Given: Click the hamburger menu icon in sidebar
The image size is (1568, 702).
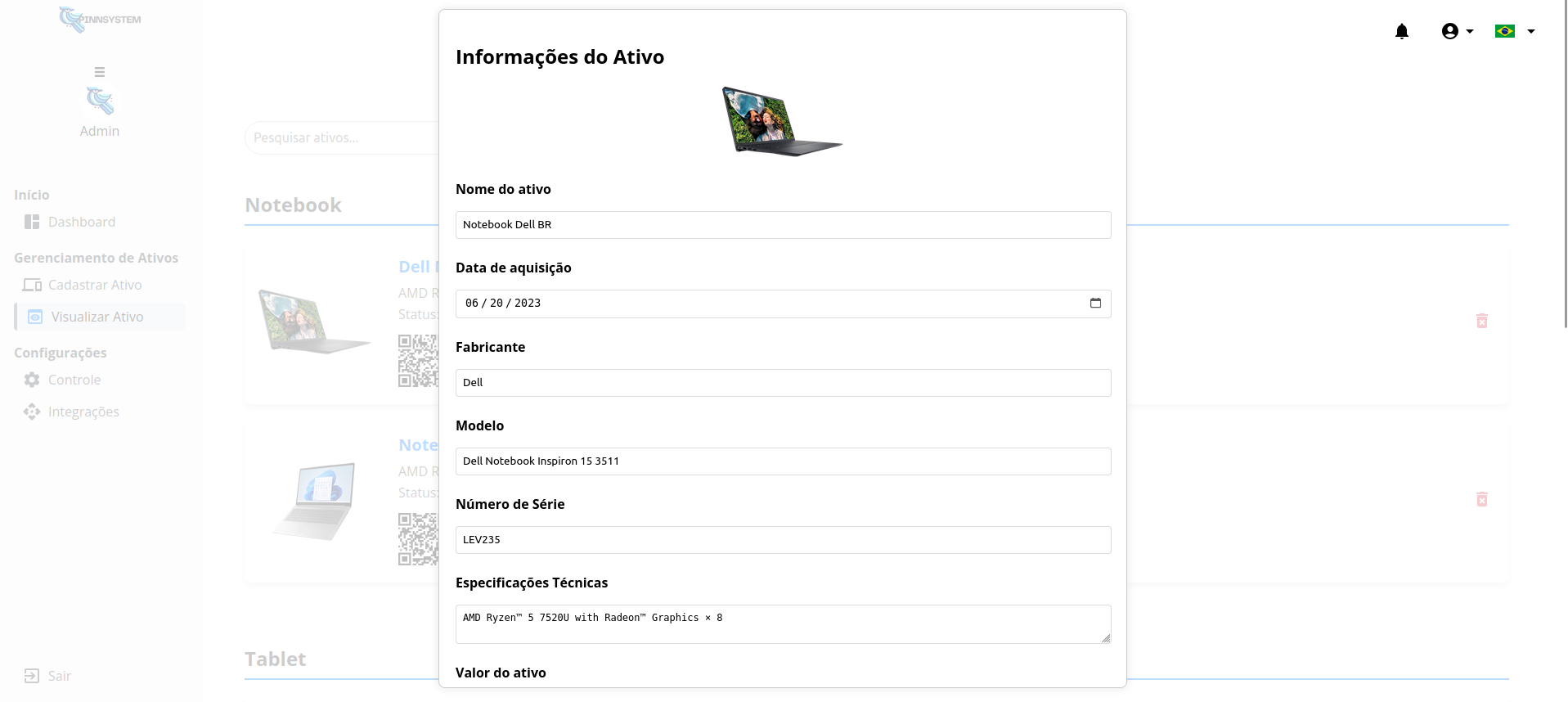Looking at the screenshot, I should tap(100, 72).
